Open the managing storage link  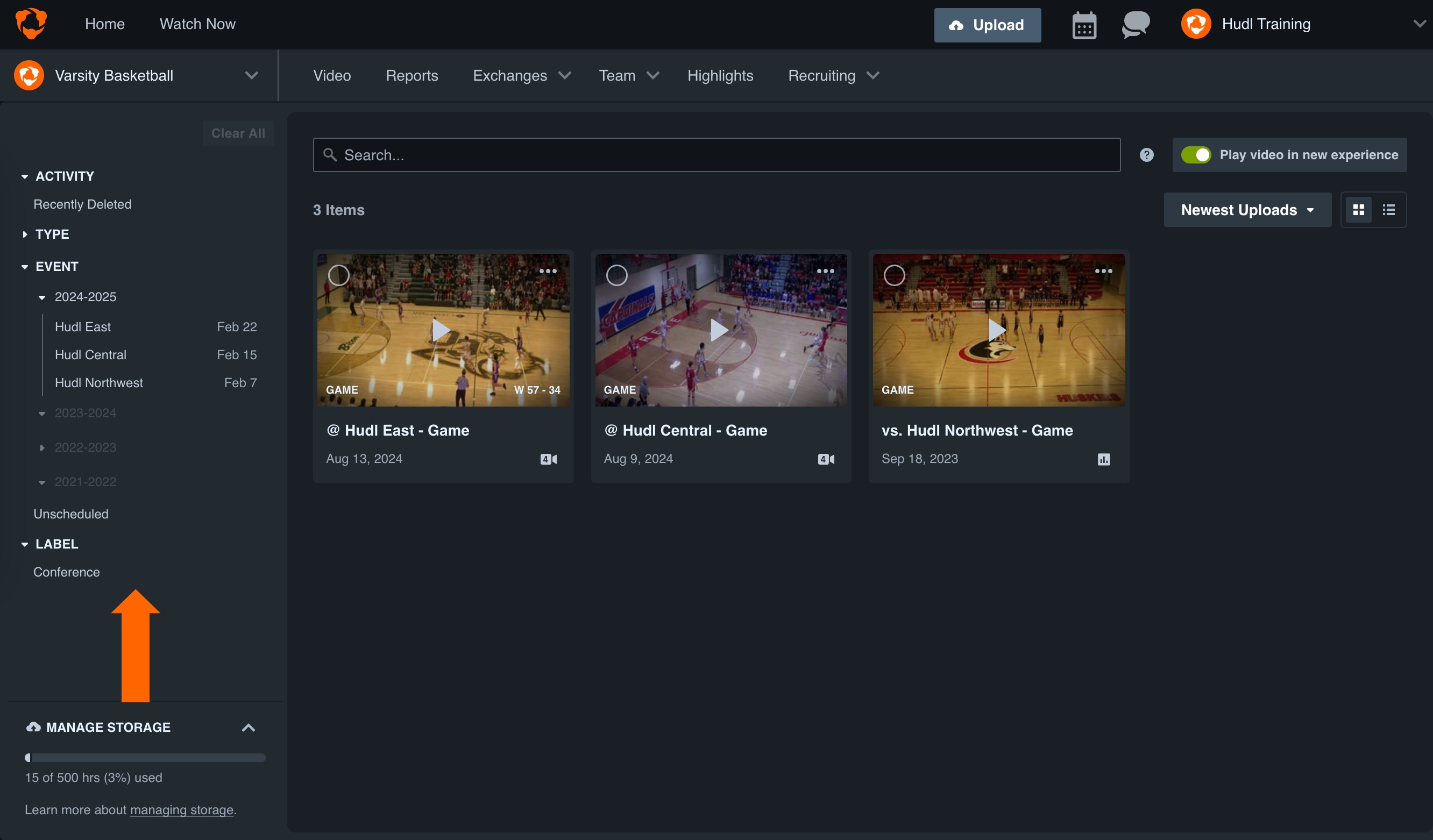click(181, 810)
